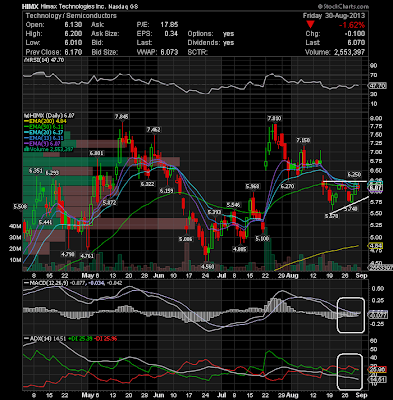Click the RSI(14) indicator icon label
393x400 pixels.
[x=24, y=60]
